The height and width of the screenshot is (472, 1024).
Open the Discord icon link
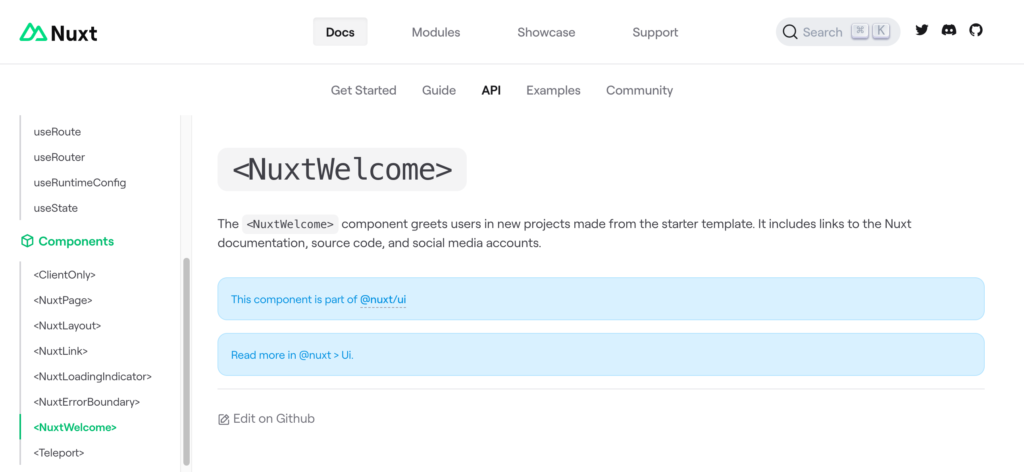click(x=949, y=31)
